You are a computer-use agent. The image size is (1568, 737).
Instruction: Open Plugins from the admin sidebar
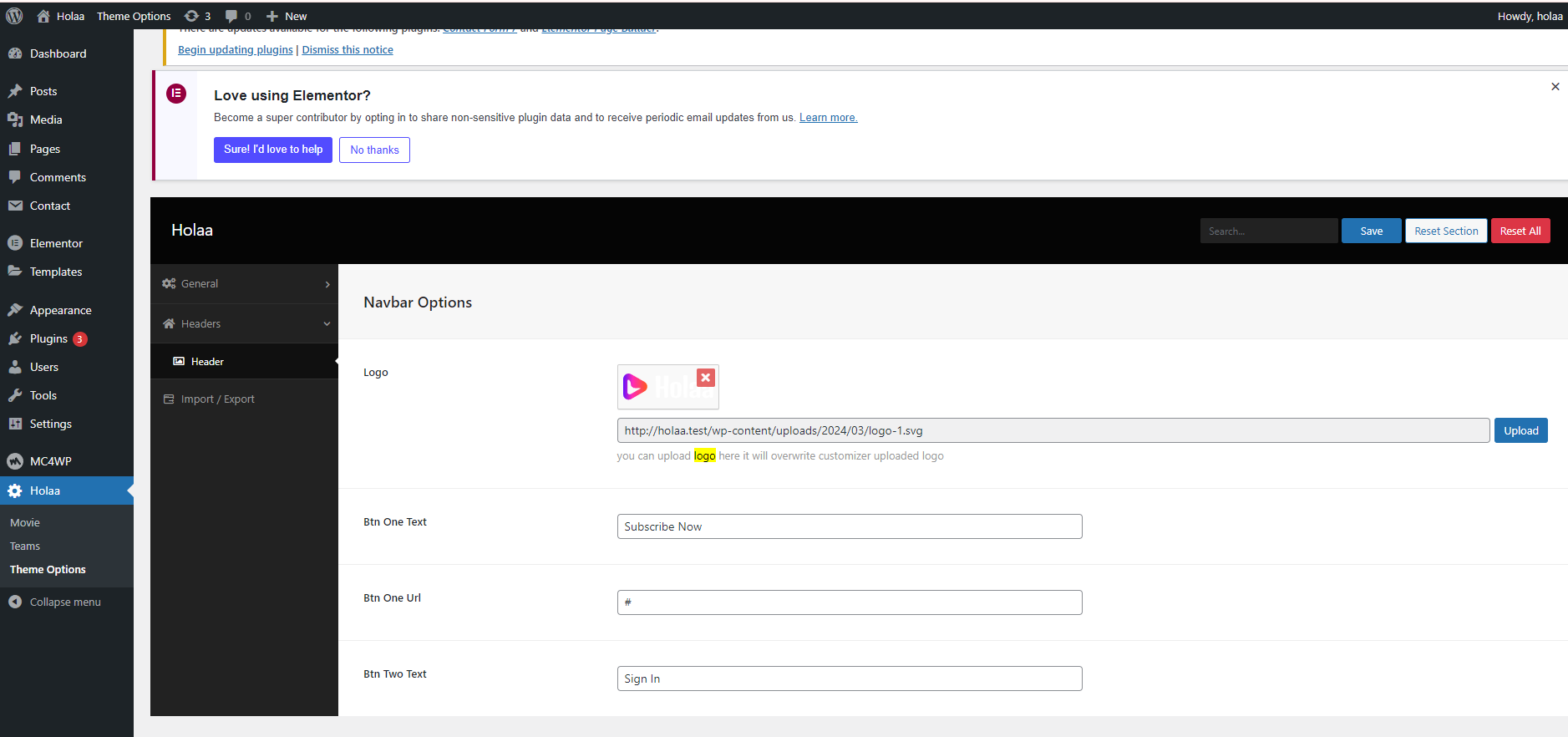pos(48,338)
